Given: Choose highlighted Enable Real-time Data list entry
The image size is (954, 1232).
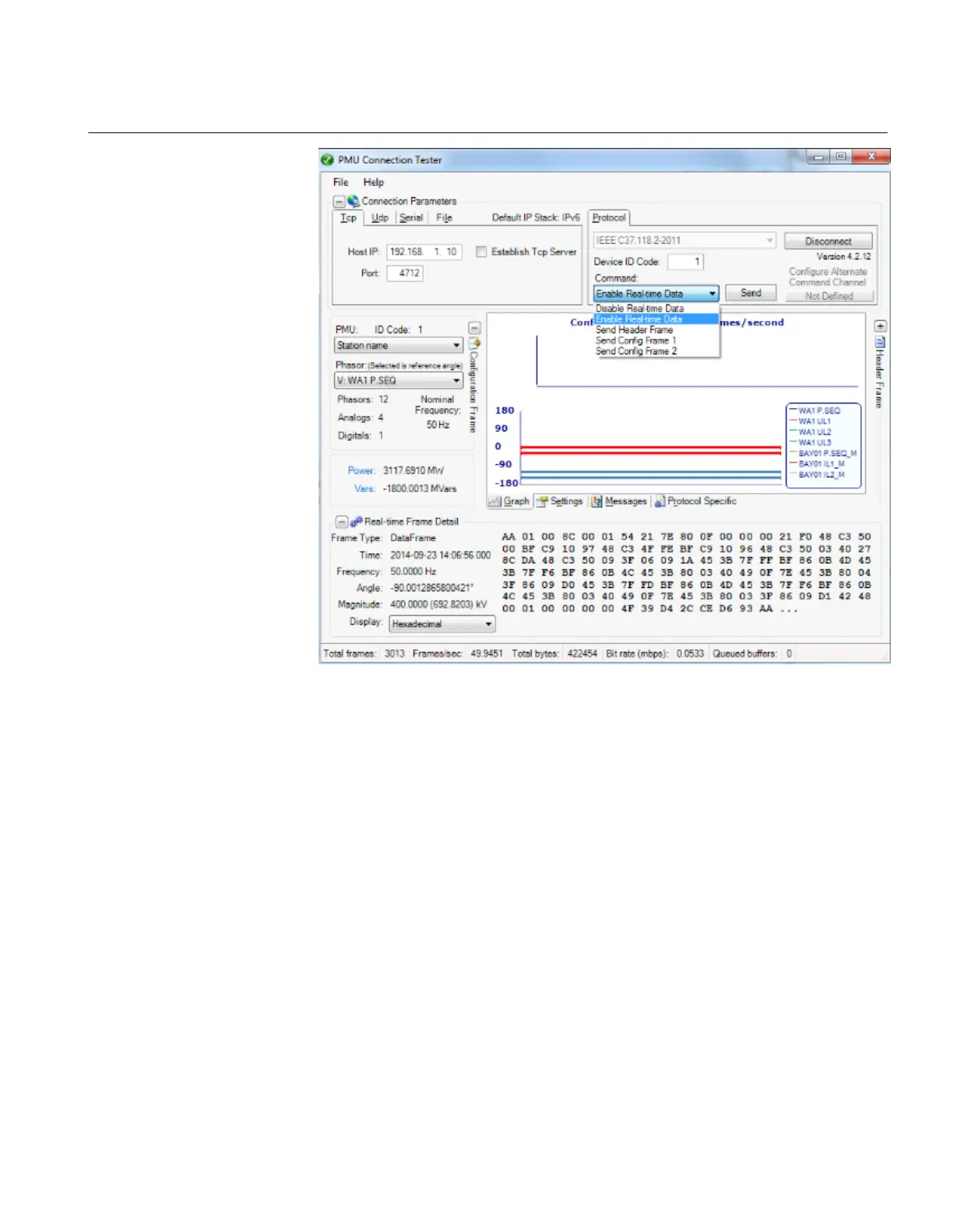Looking at the screenshot, I should (x=656, y=319).
